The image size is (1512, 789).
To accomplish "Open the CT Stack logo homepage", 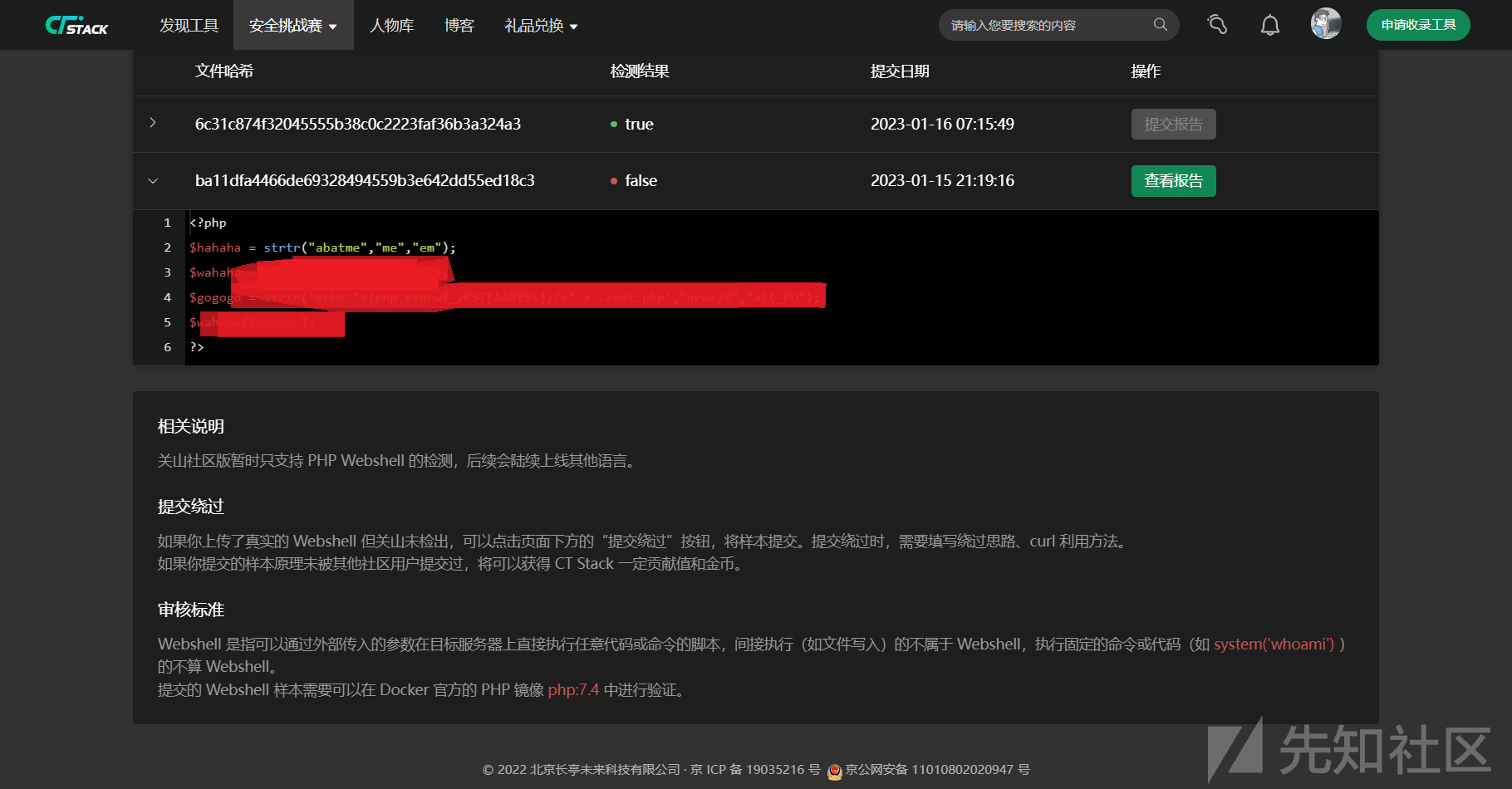I will [x=76, y=25].
